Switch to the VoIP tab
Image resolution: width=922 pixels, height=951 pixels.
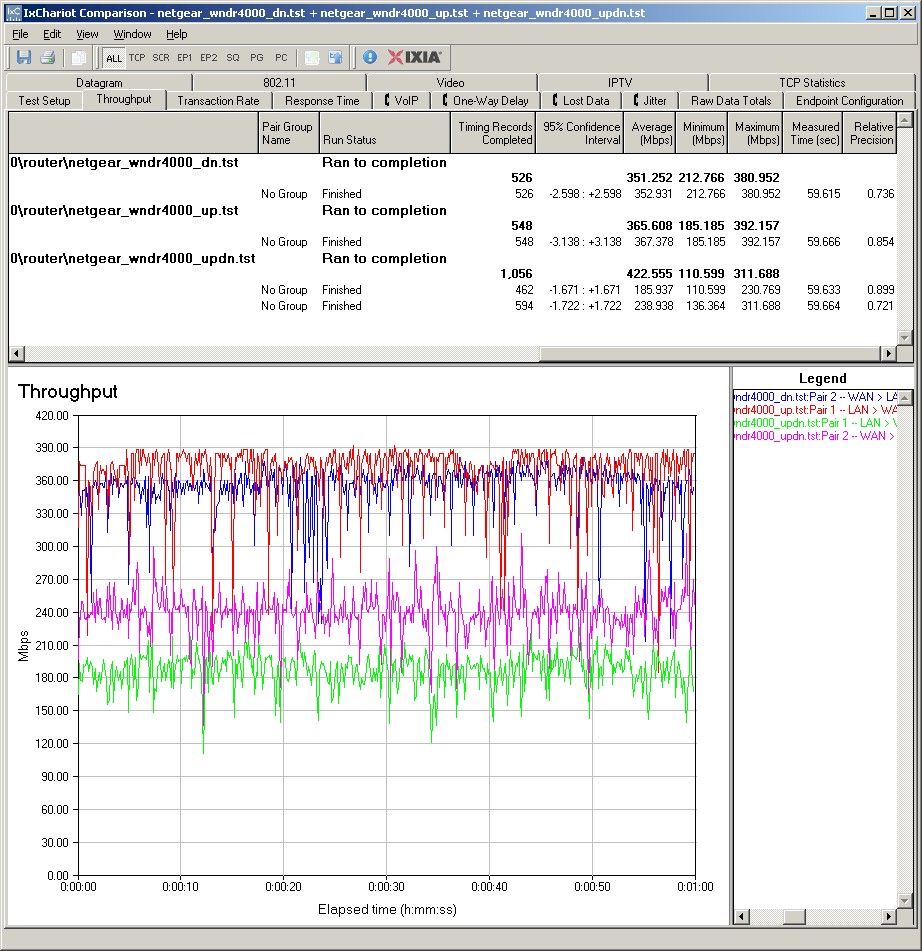[x=402, y=101]
